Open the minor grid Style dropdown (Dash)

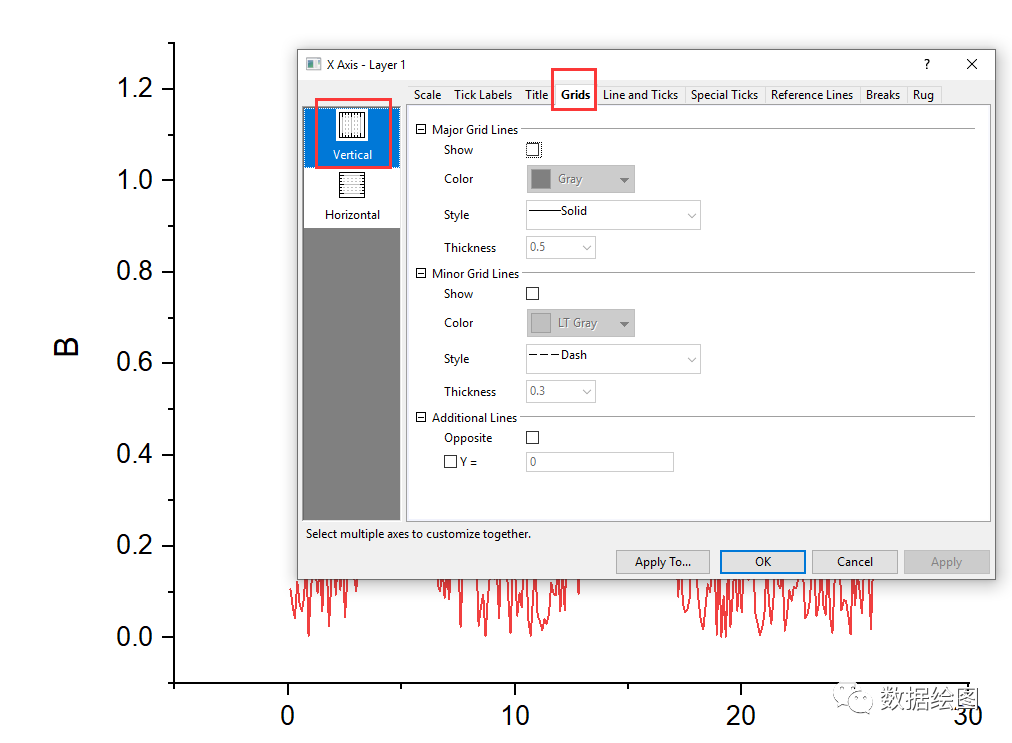613,359
